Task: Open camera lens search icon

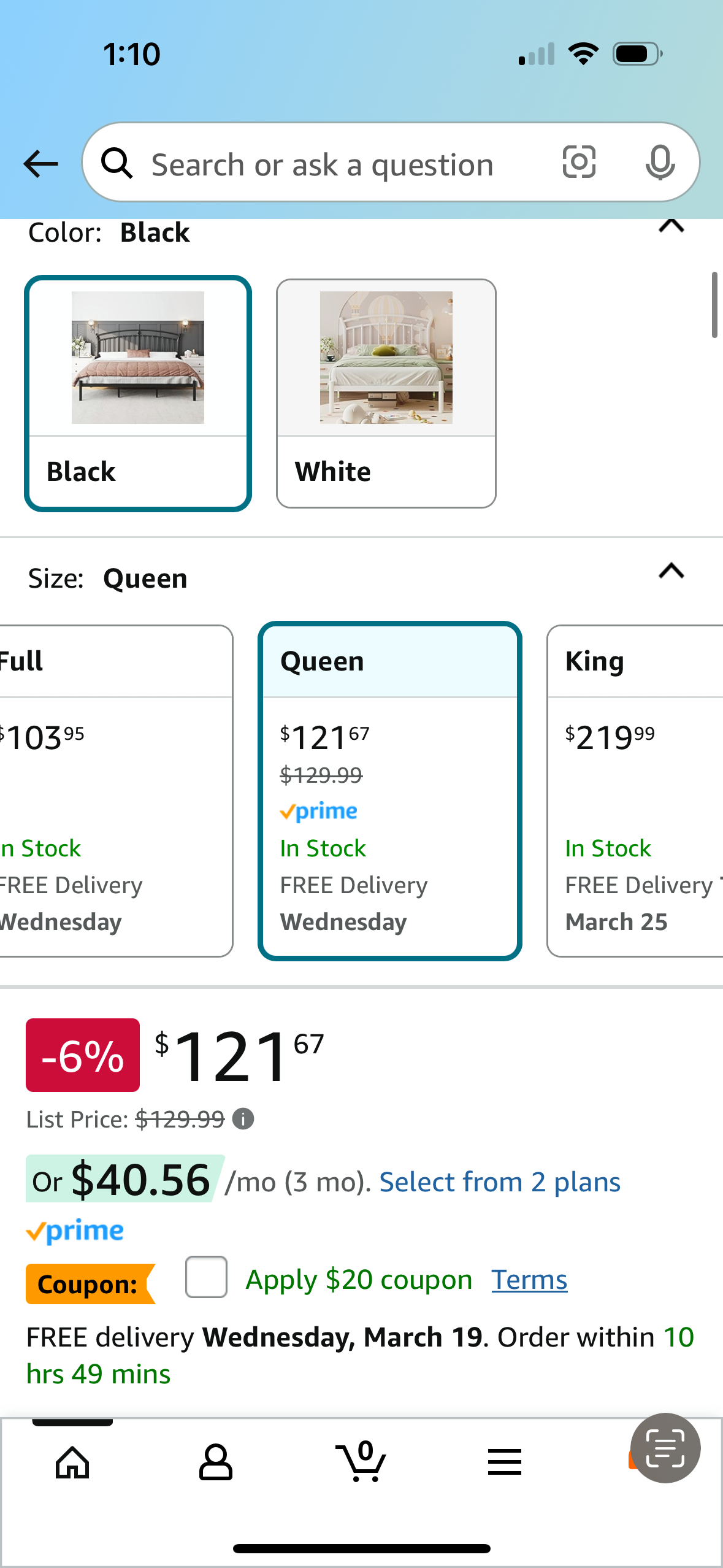Action: 579,163
